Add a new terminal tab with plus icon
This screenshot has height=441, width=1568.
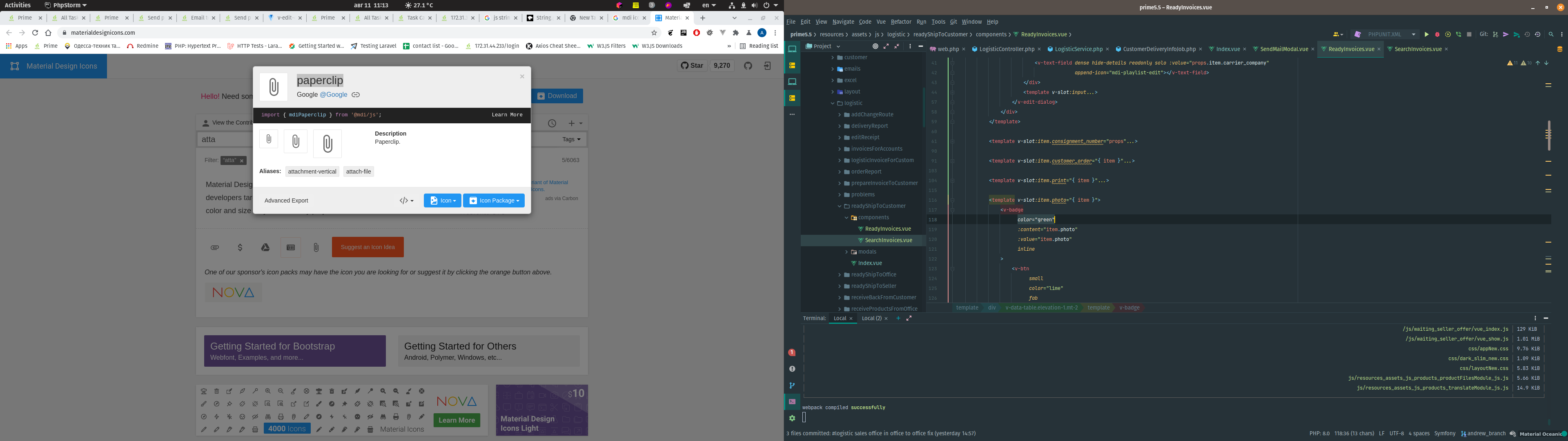(898, 318)
